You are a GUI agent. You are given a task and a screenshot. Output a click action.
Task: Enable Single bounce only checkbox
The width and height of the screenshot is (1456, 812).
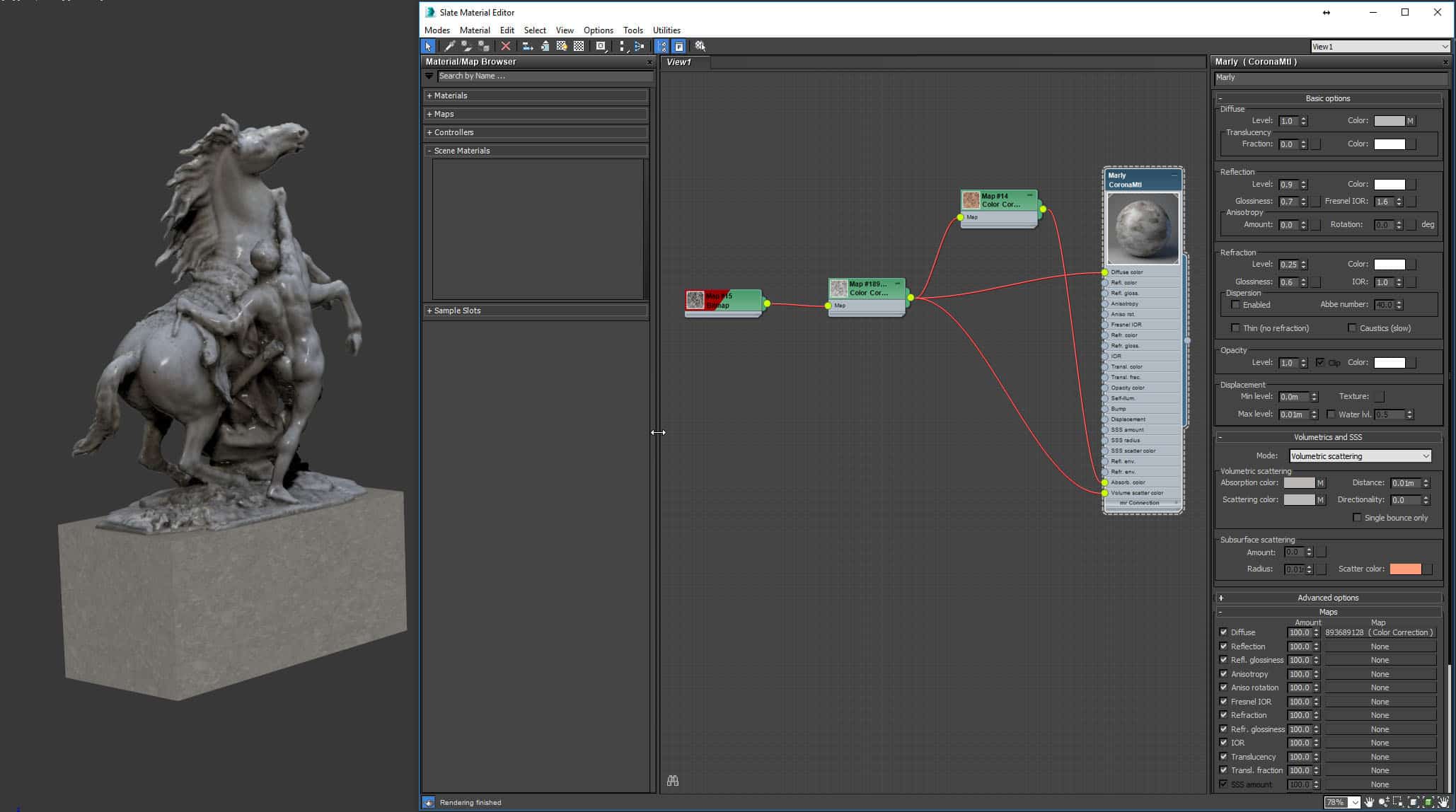point(1357,518)
